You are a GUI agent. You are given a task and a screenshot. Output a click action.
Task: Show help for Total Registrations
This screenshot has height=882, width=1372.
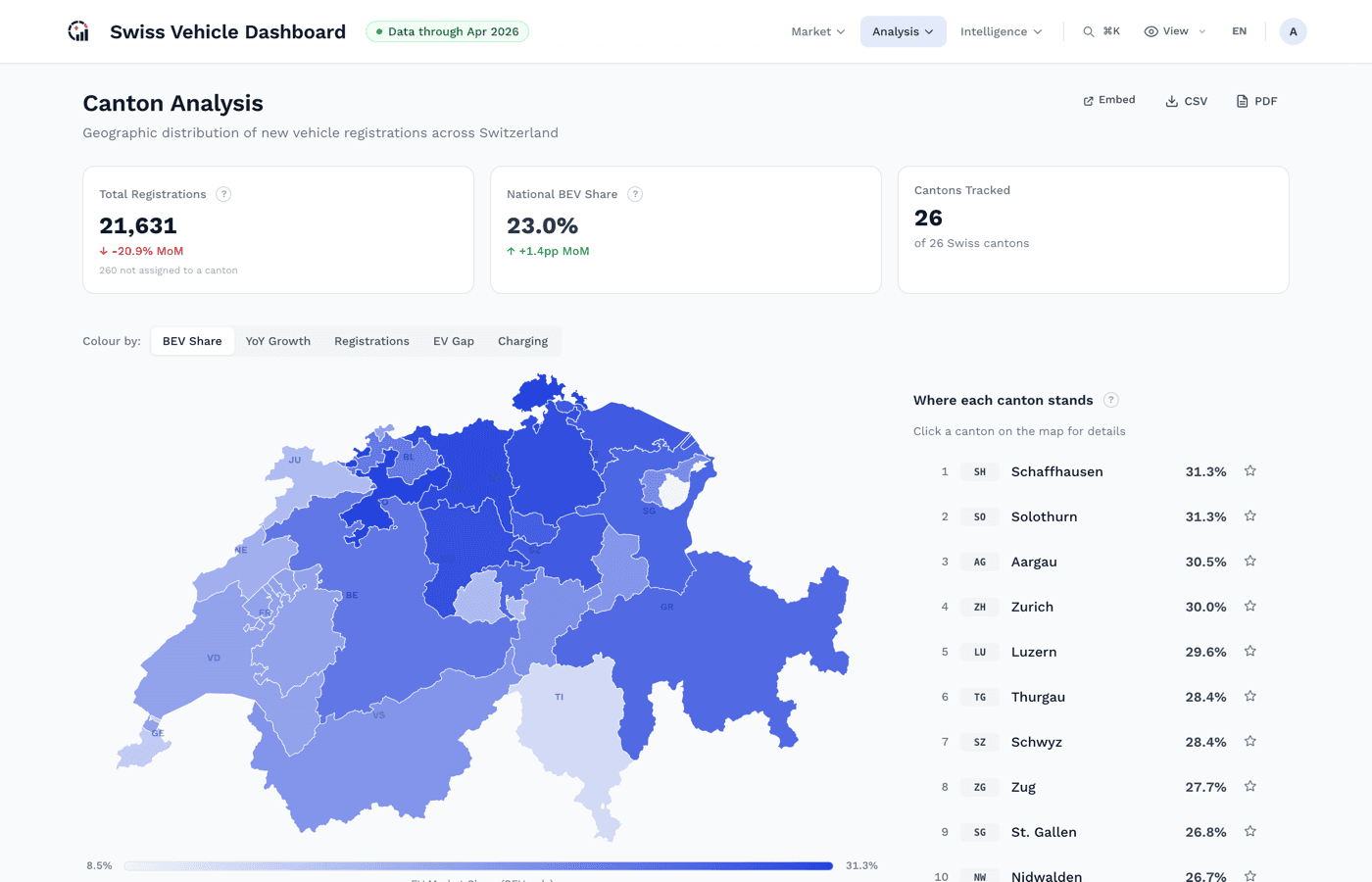coord(223,194)
